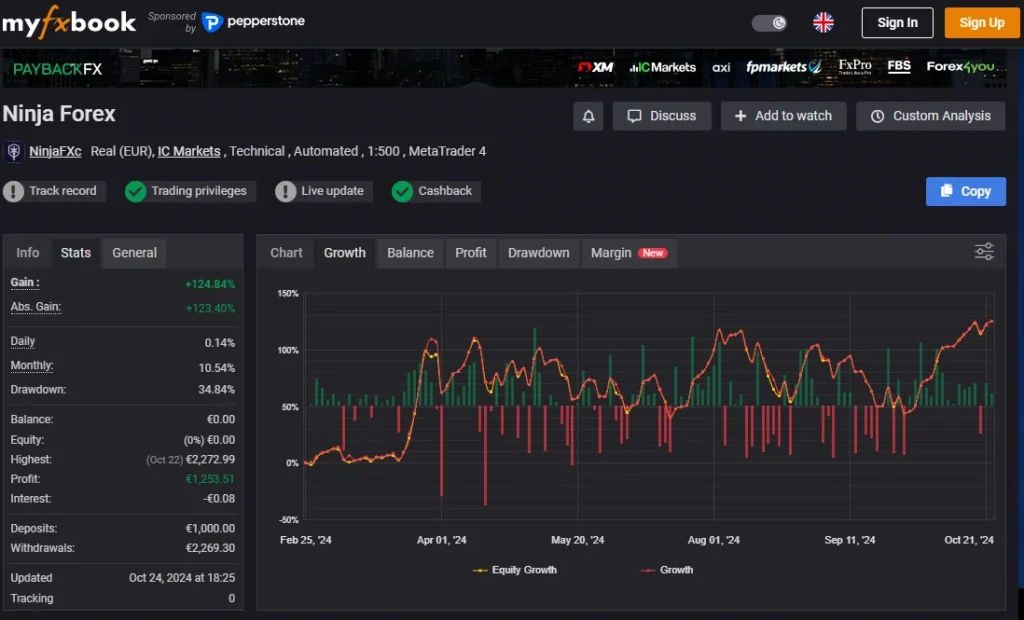
Task: Toggle the dark mode switch
Action: pos(769,23)
